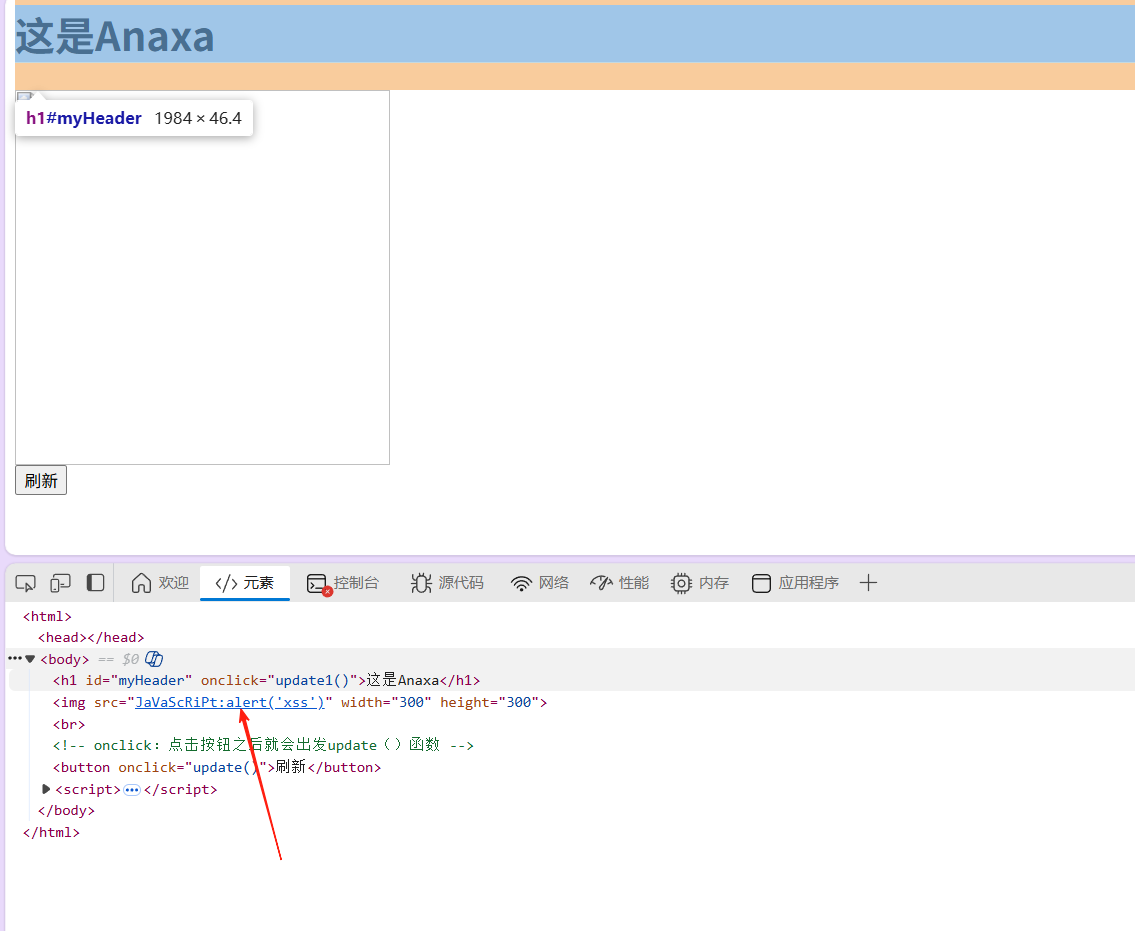Switch to the 元素 elements tab
This screenshot has width=1135, height=931.
point(245,583)
